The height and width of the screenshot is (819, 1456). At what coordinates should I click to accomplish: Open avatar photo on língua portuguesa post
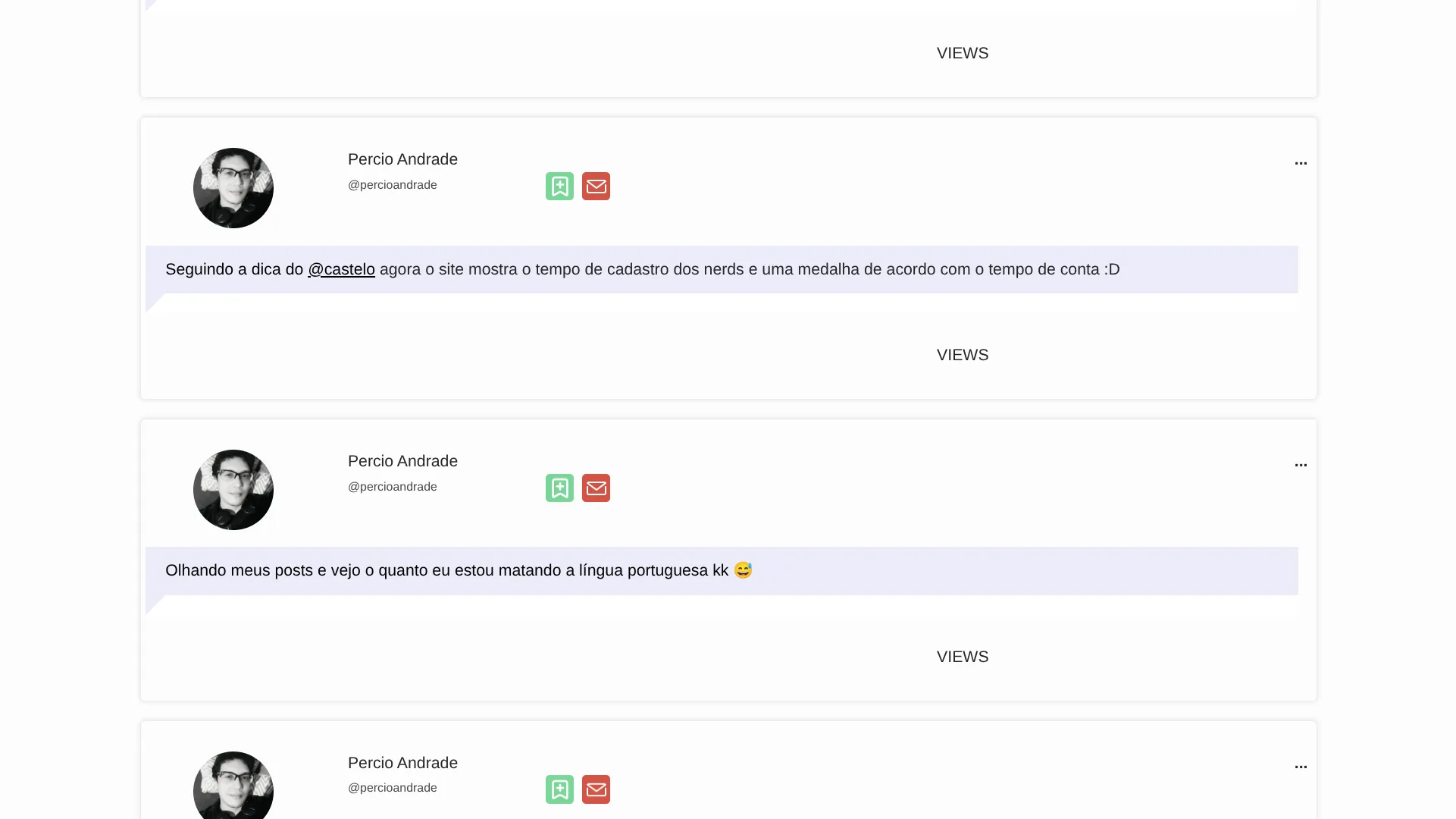(233, 490)
